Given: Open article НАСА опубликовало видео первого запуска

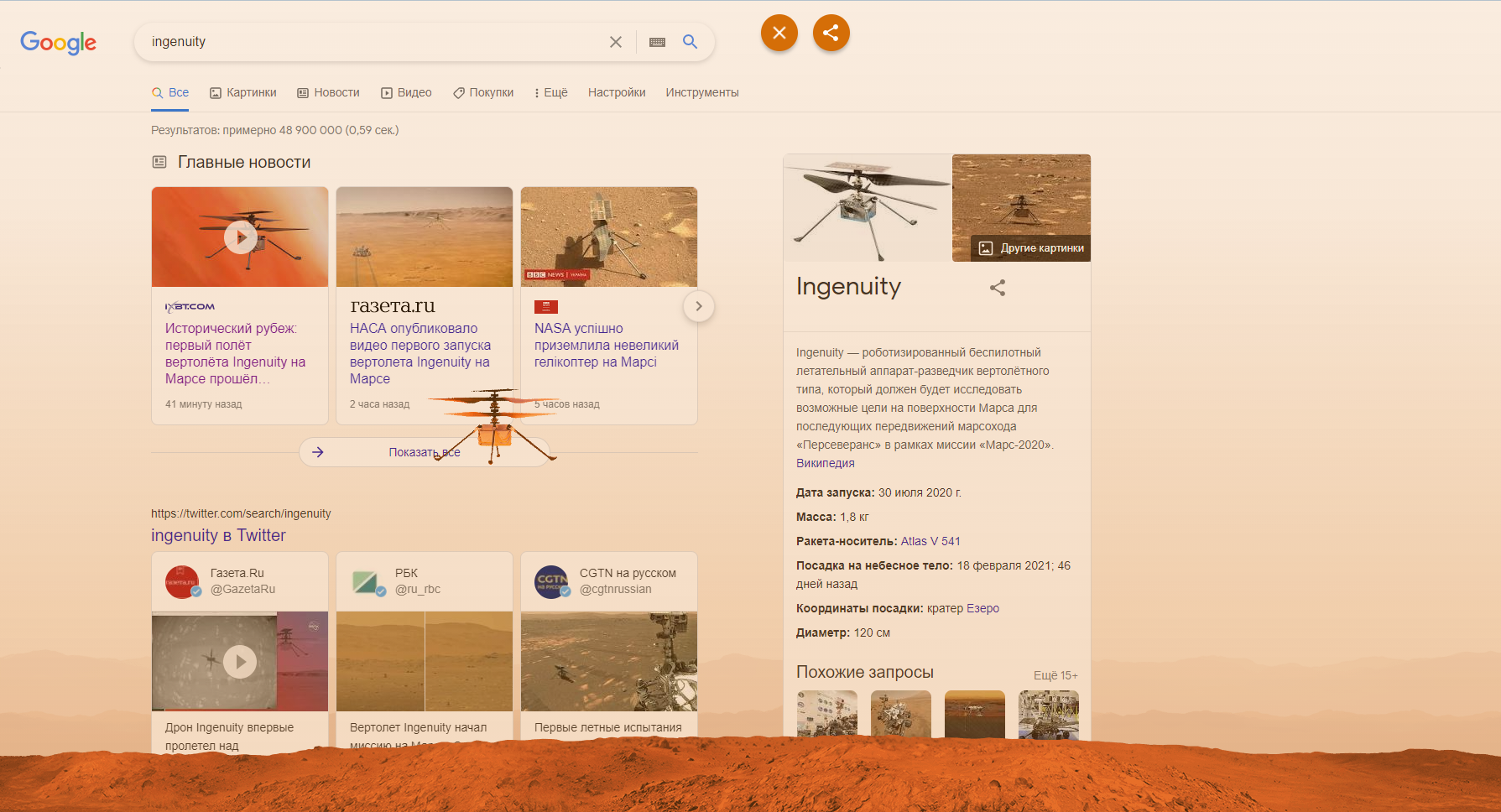Looking at the screenshot, I should point(420,354).
